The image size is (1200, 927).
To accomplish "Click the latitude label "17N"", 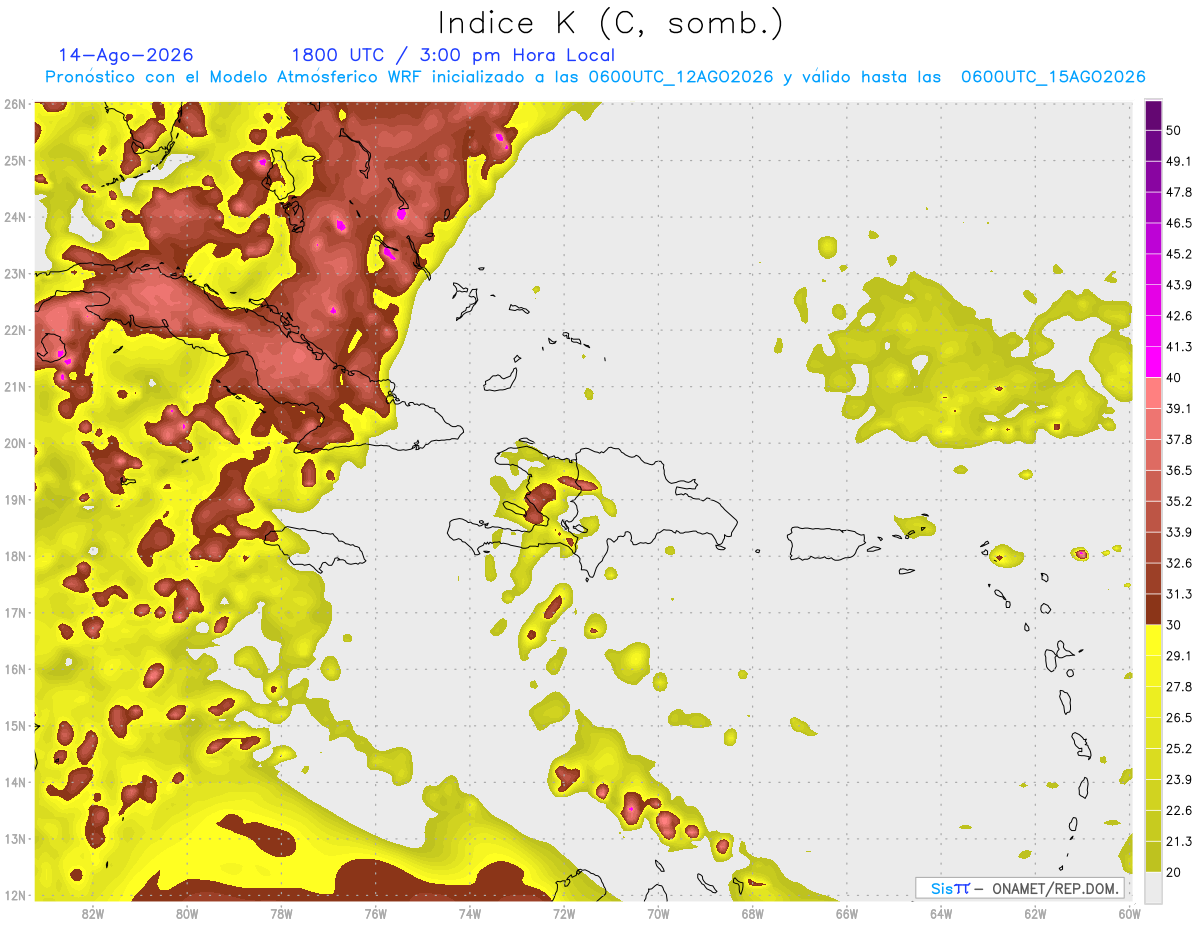I will pyautogui.click(x=15, y=612).
